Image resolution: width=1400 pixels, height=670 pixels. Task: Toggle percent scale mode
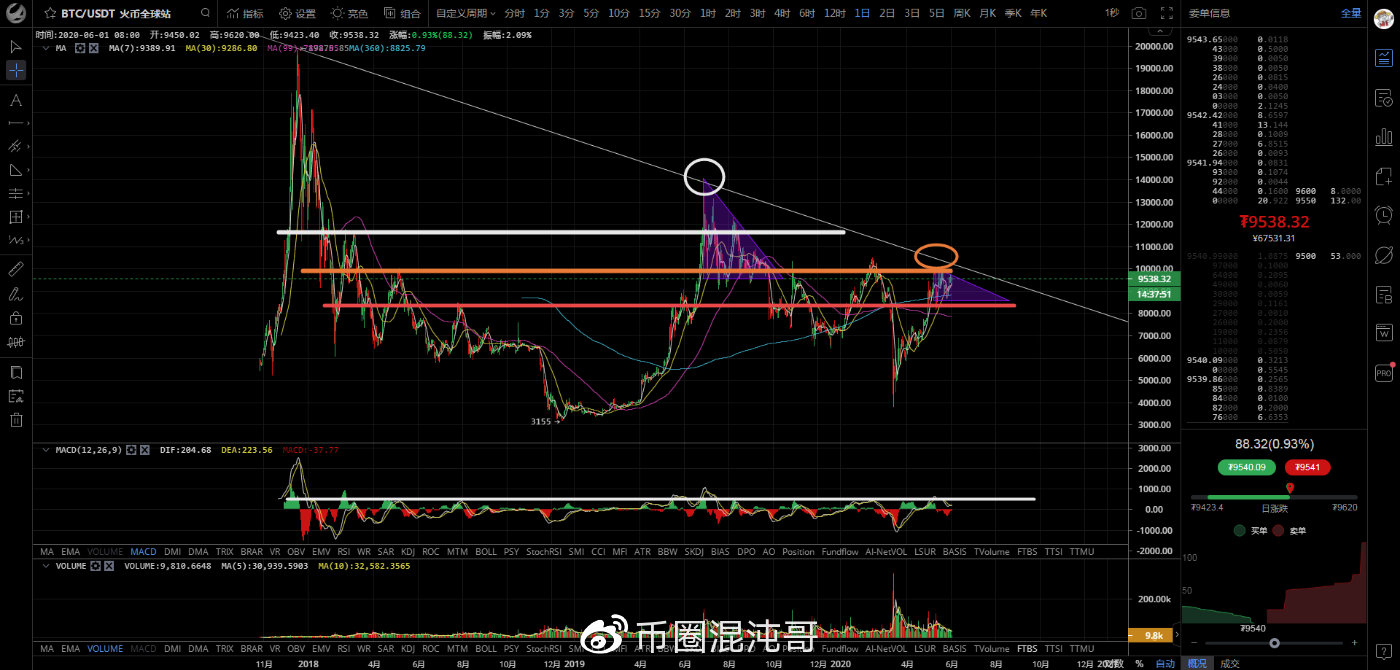pyautogui.click(x=1138, y=663)
